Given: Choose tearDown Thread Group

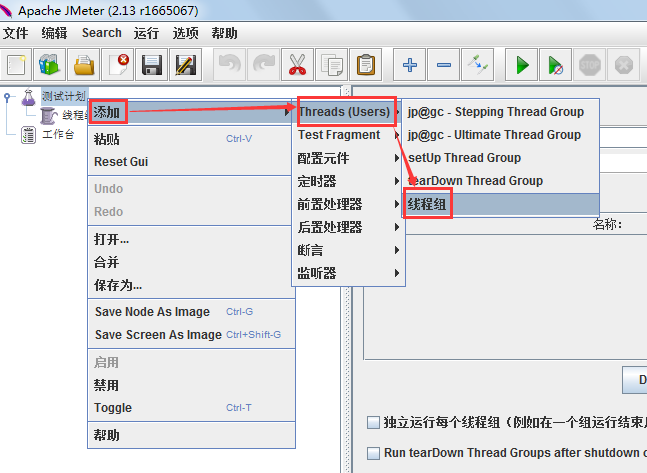Looking at the screenshot, I should 501,181.
